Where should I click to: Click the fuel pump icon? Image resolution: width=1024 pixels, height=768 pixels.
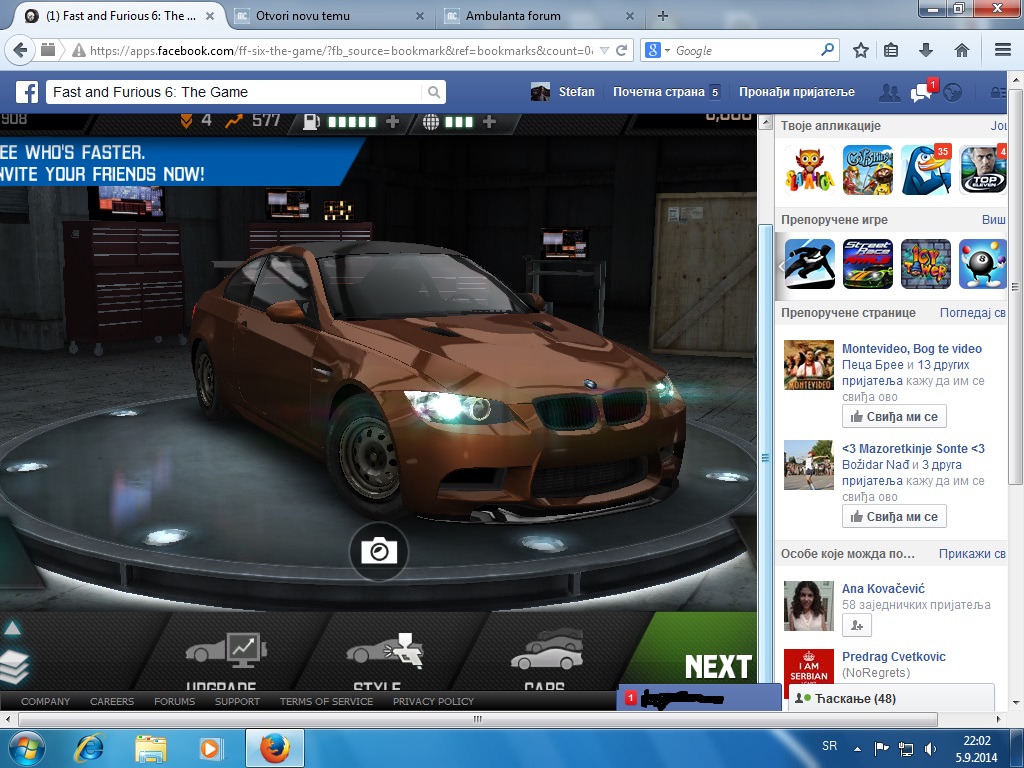coord(312,121)
